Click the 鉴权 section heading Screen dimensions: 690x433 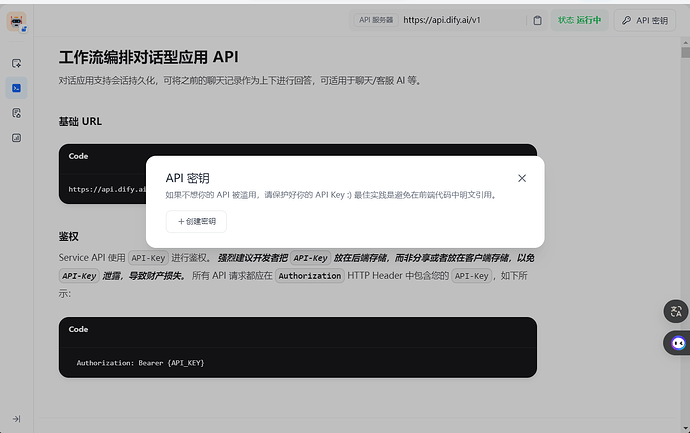[x=69, y=237]
